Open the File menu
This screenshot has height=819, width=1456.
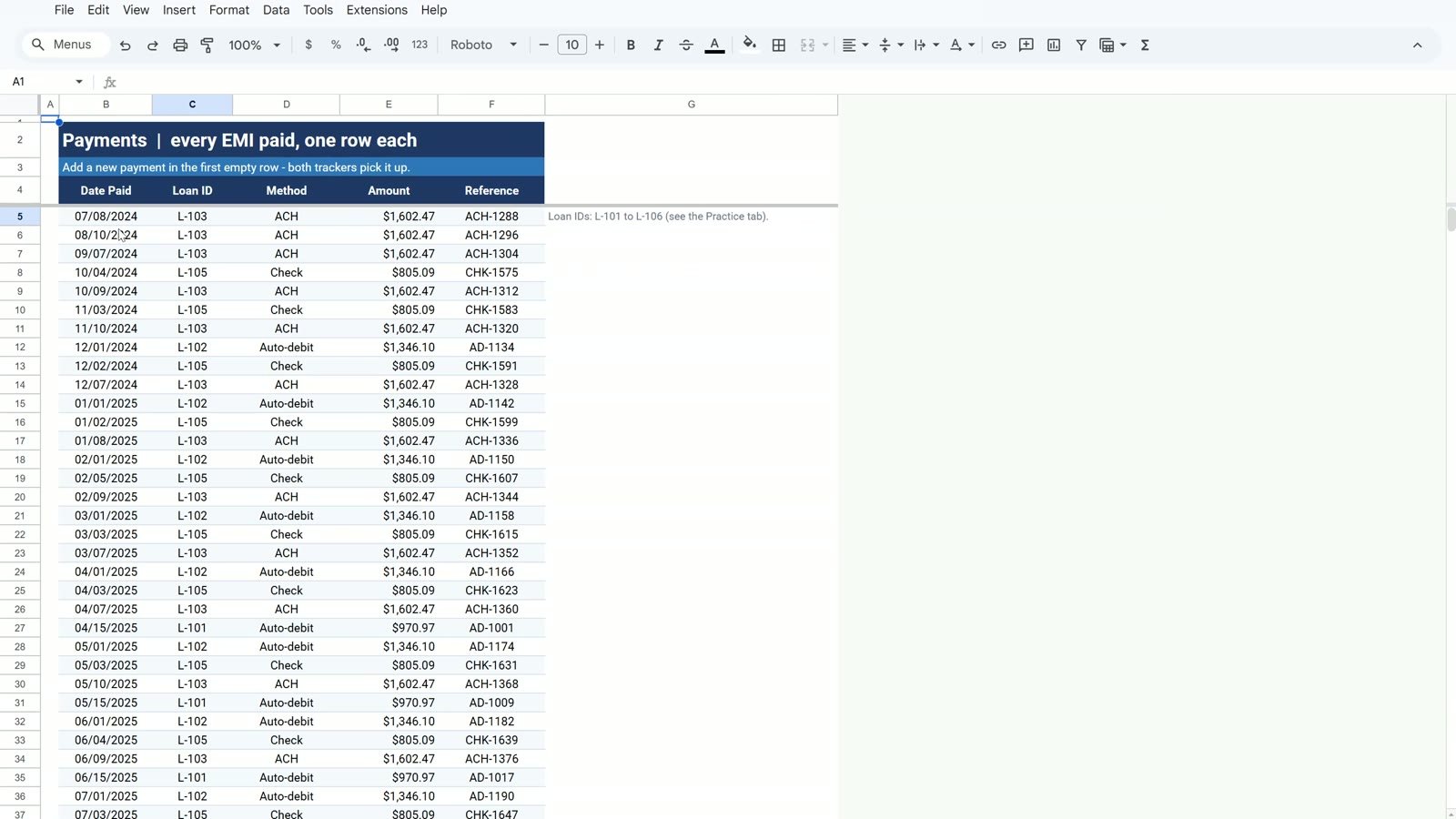(64, 10)
